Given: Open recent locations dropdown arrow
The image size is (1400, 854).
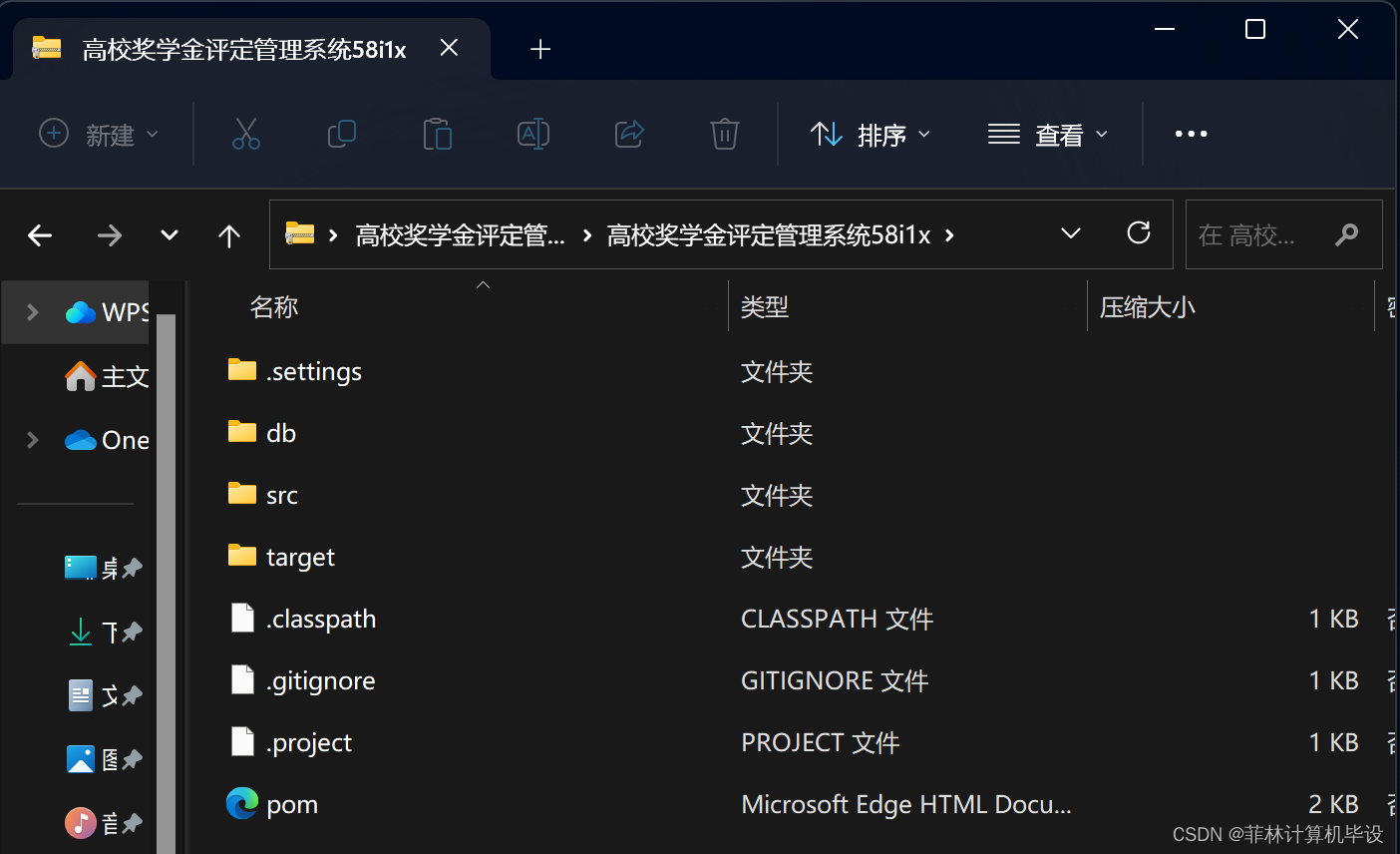Looking at the screenshot, I should click(x=170, y=235).
